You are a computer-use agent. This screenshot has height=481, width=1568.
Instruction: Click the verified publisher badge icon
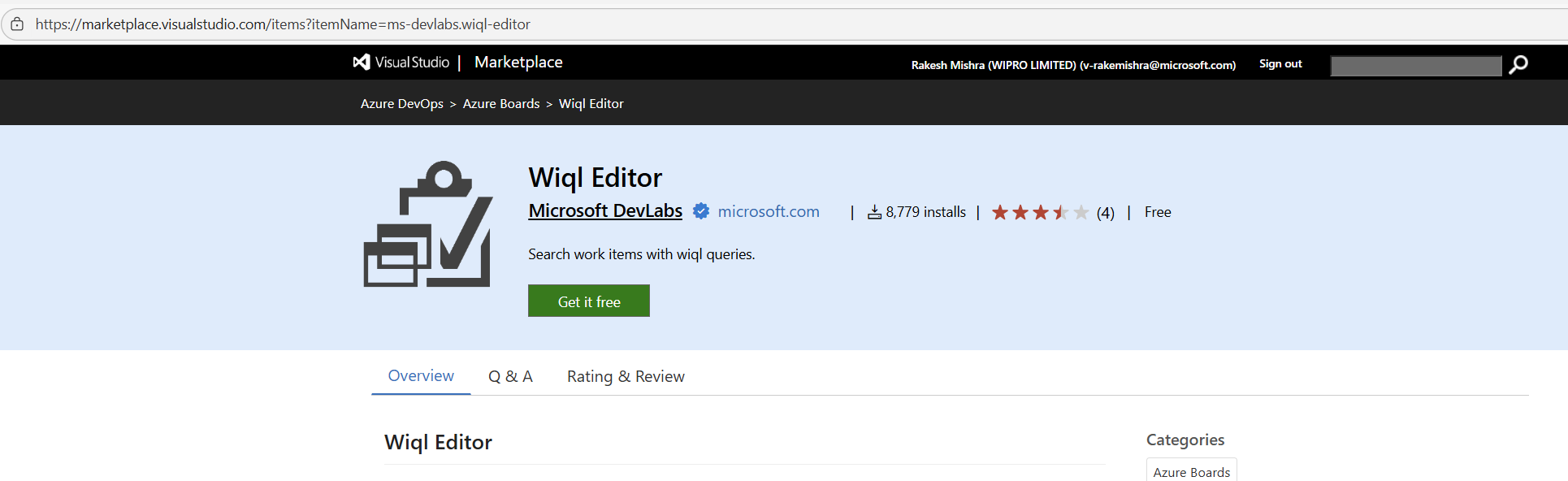coord(700,211)
